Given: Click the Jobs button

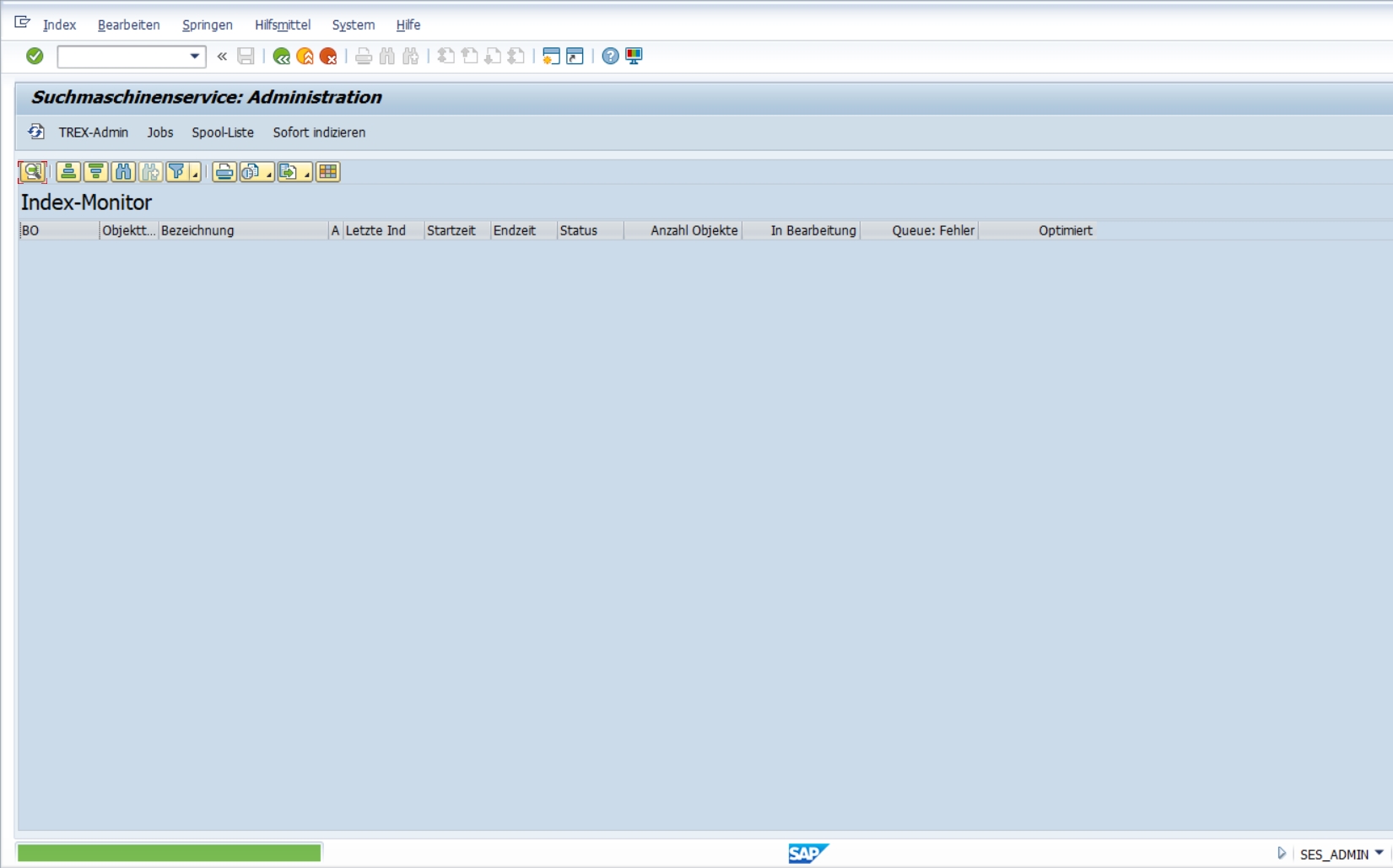Looking at the screenshot, I should (159, 132).
